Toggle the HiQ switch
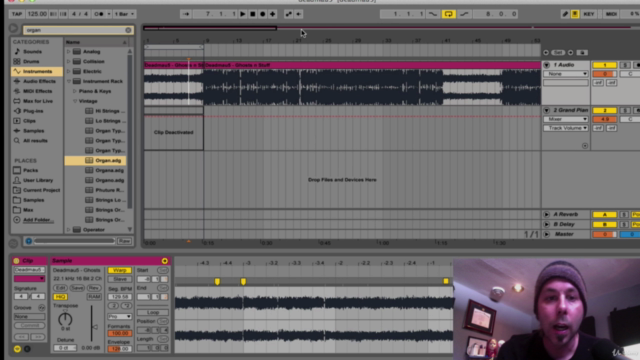640x360 pixels. 60,297
